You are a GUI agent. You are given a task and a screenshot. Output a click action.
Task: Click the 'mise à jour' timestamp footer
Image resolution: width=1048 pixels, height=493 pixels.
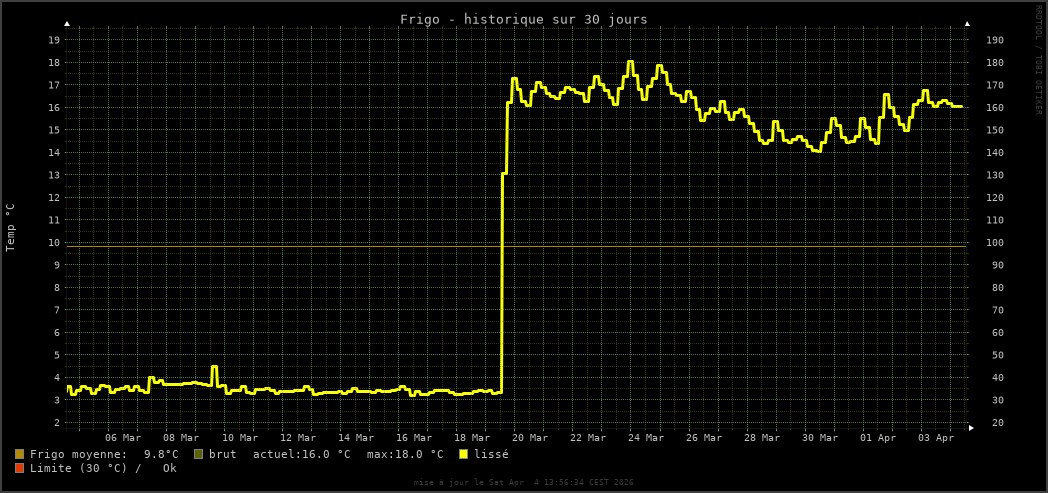[523, 482]
